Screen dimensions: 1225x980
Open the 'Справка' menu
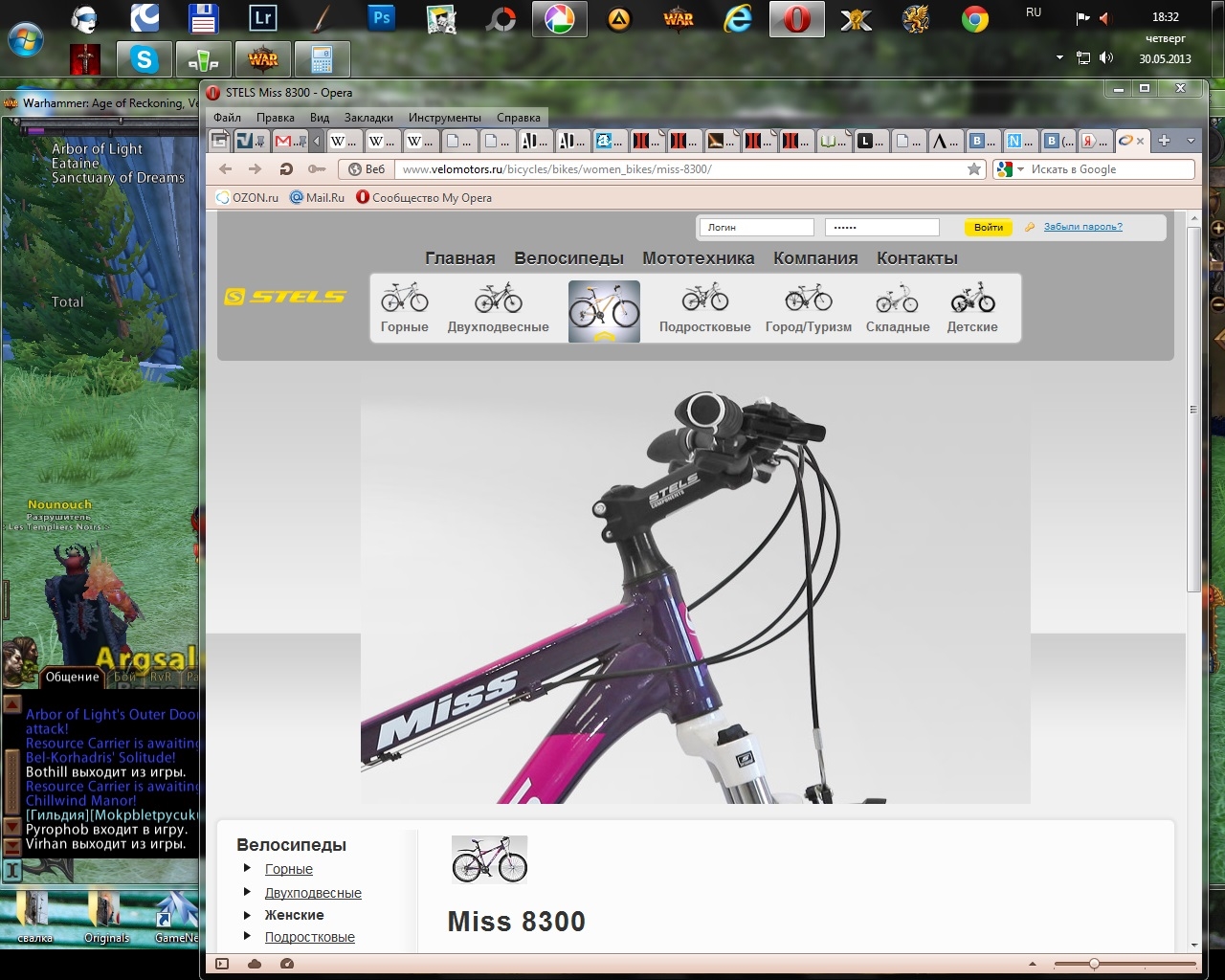point(519,118)
